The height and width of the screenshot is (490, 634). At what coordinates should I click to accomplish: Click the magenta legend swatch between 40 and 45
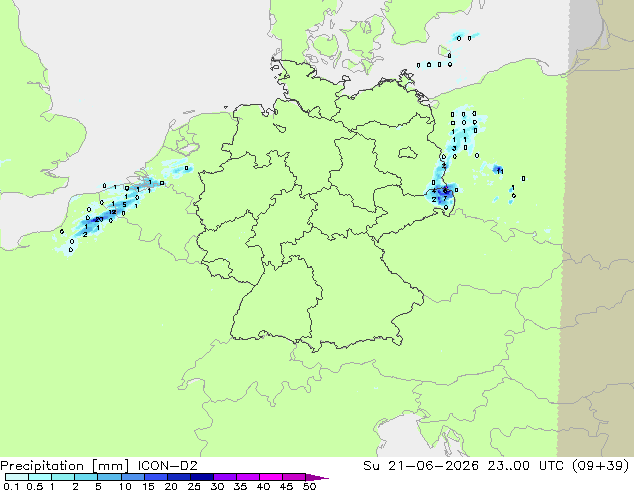(x=271, y=477)
